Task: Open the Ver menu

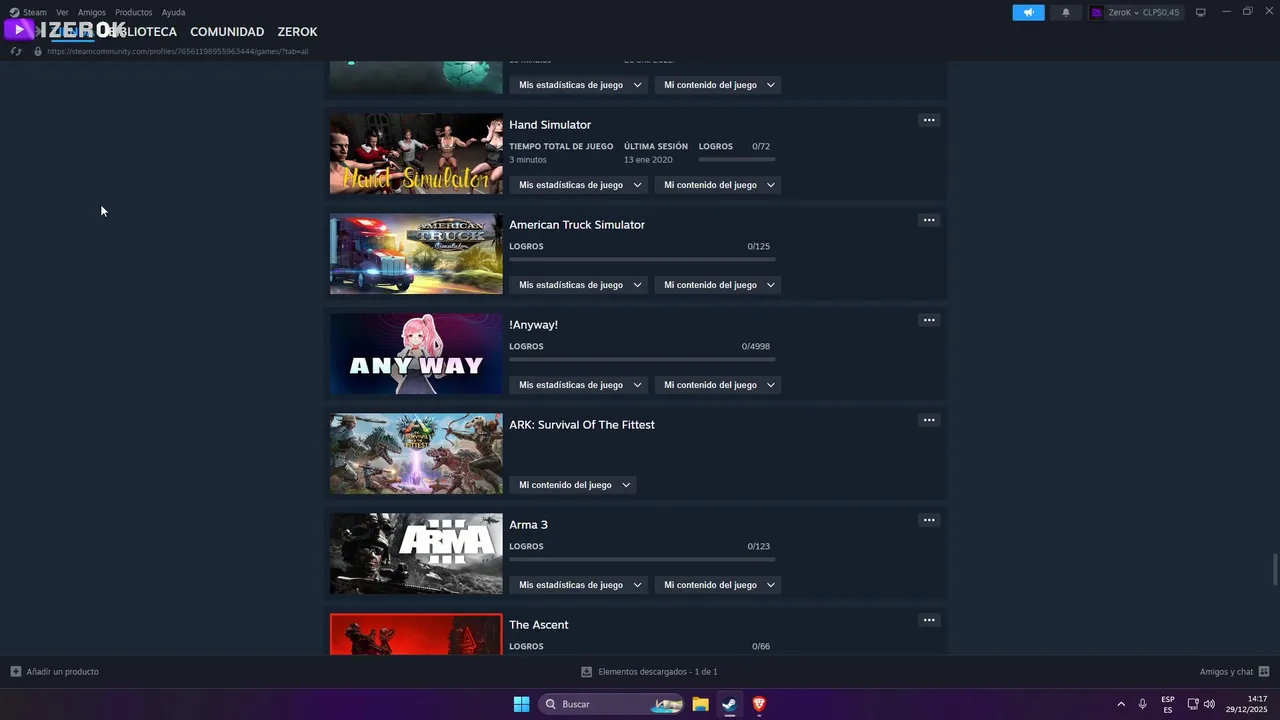Action: [x=62, y=12]
